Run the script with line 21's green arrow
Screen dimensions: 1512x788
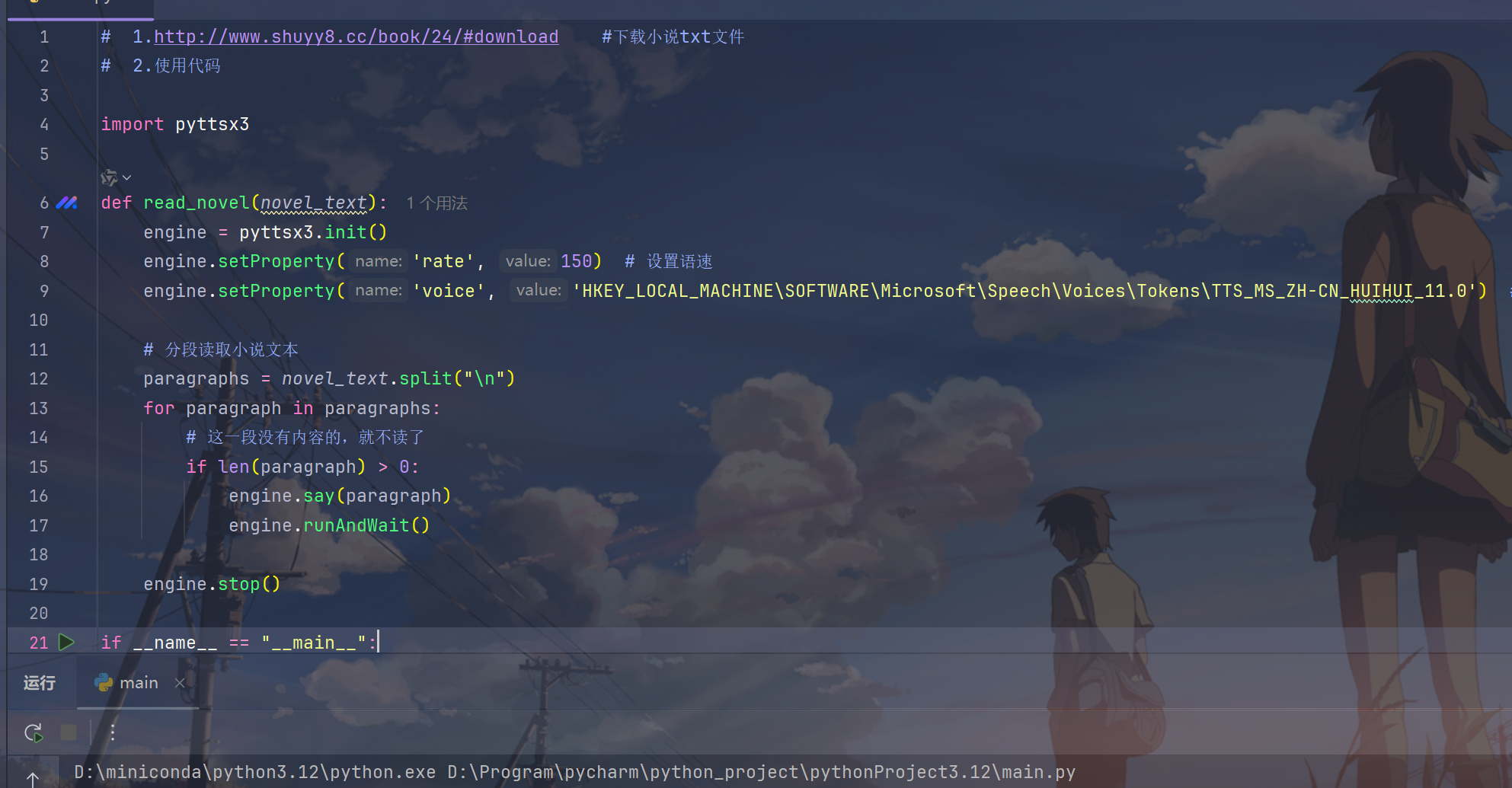[66, 642]
